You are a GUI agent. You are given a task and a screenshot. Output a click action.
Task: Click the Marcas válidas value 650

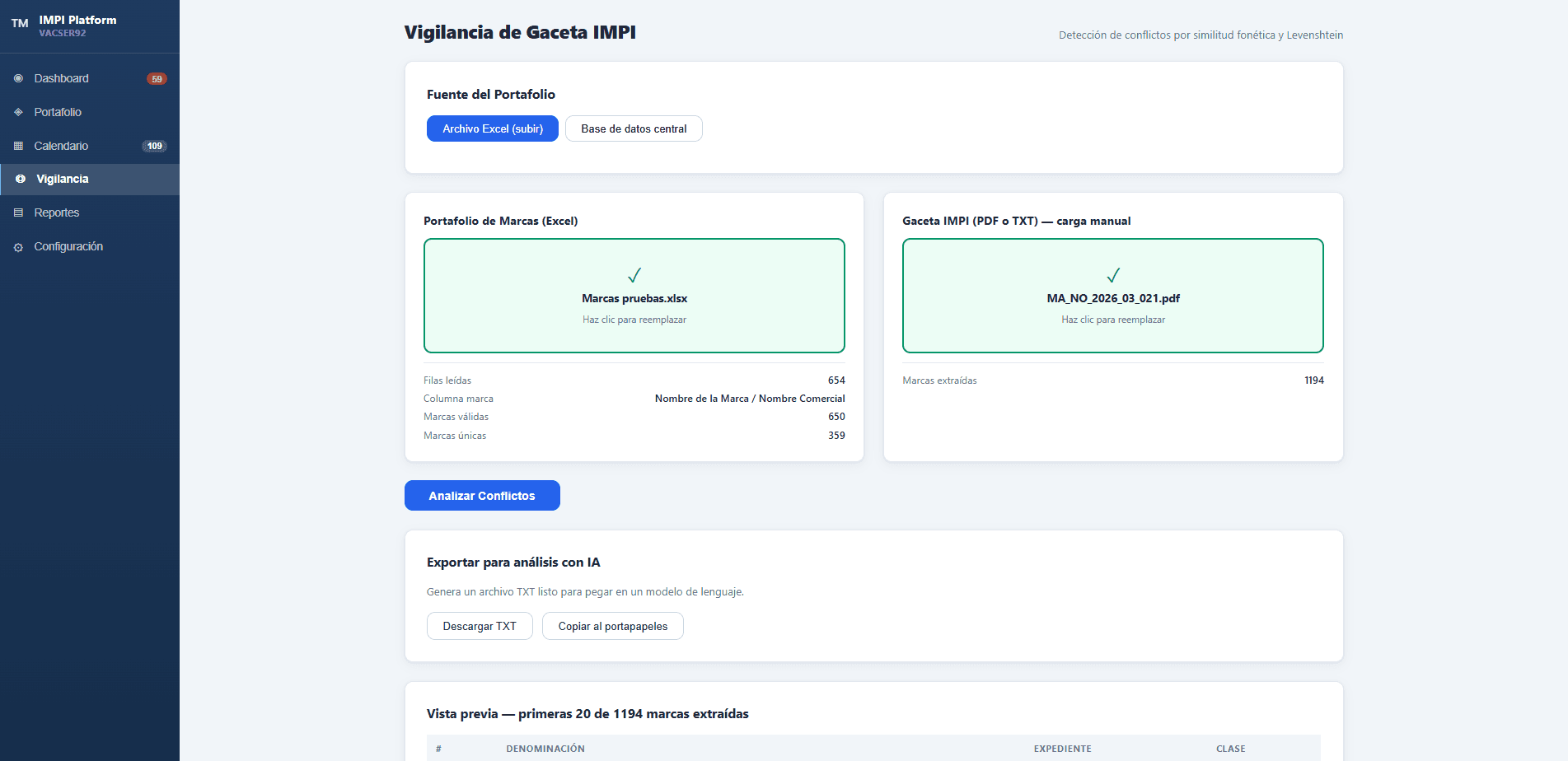pos(836,417)
